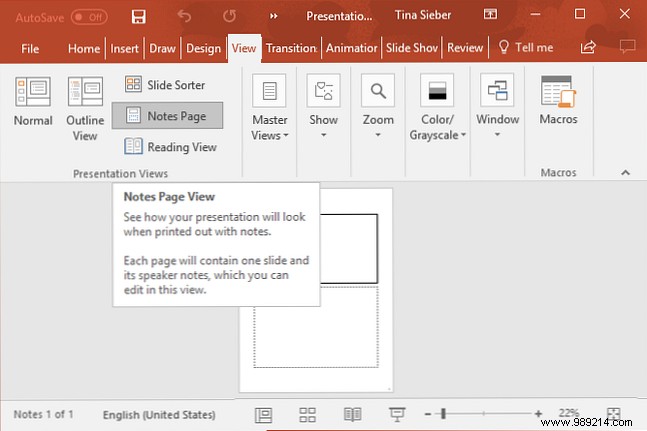This screenshot has width=647, height=431.
Task: Open the Window dropdown
Action: [497, 106]
